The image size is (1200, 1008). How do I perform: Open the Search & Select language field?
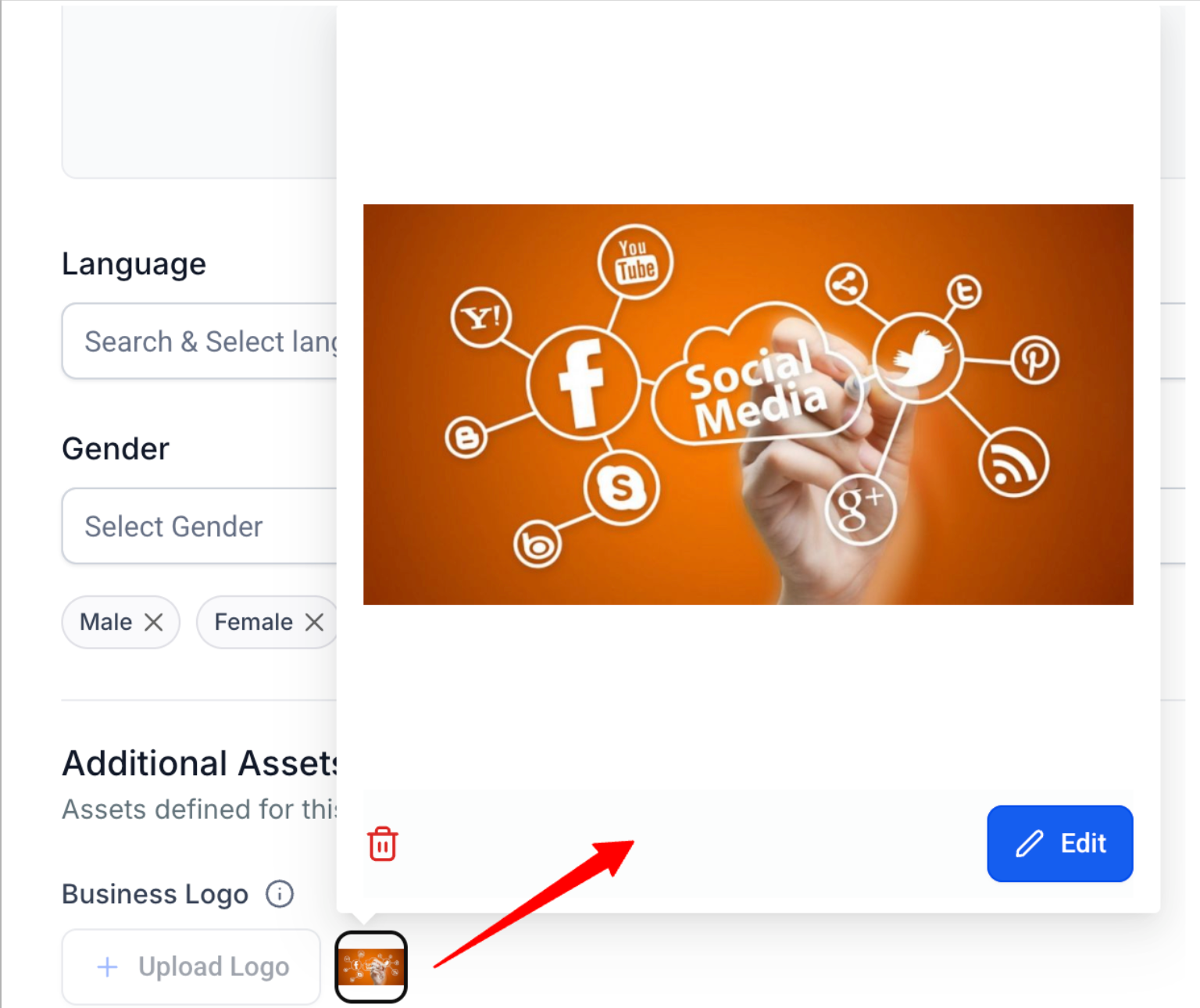pyautogui.click(x=200, y=341)
